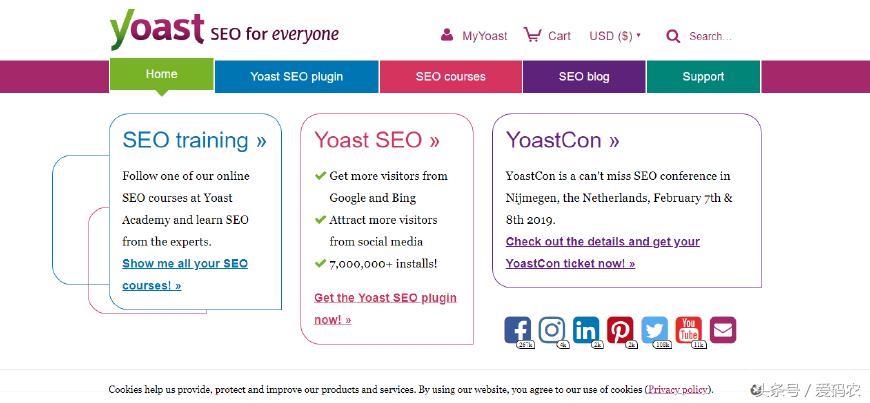Screen dimensions: 870x403
Task: Click the shopping cart icon
Action: coord(532,36)
